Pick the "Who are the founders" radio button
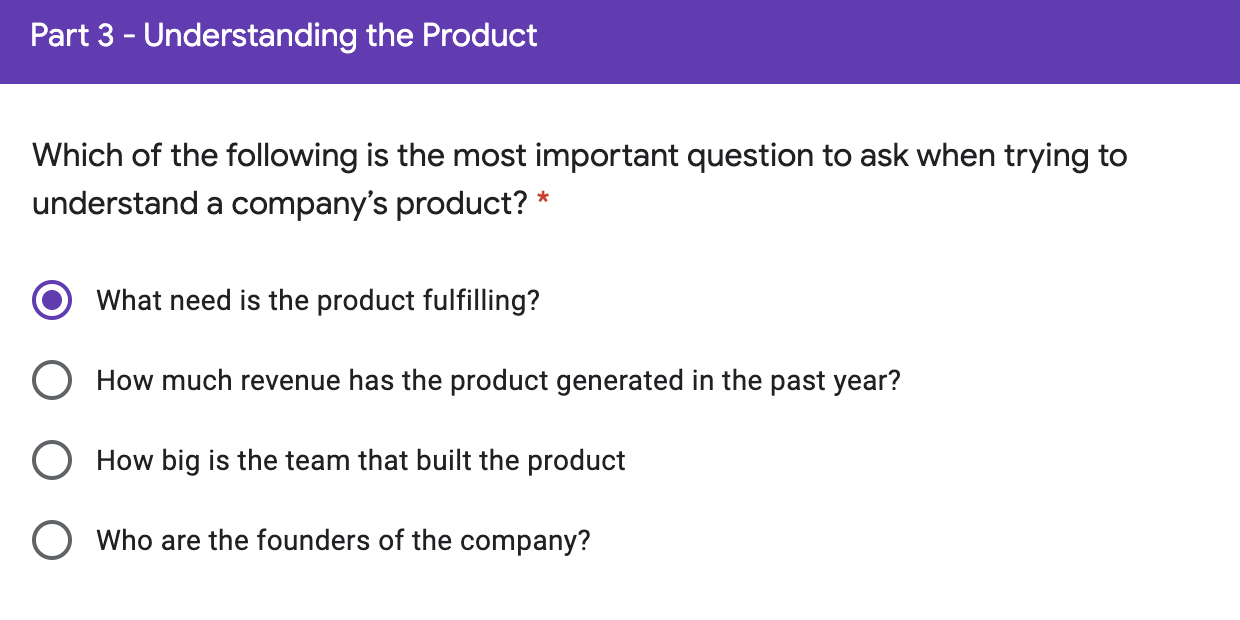 (x=52, y=541)
